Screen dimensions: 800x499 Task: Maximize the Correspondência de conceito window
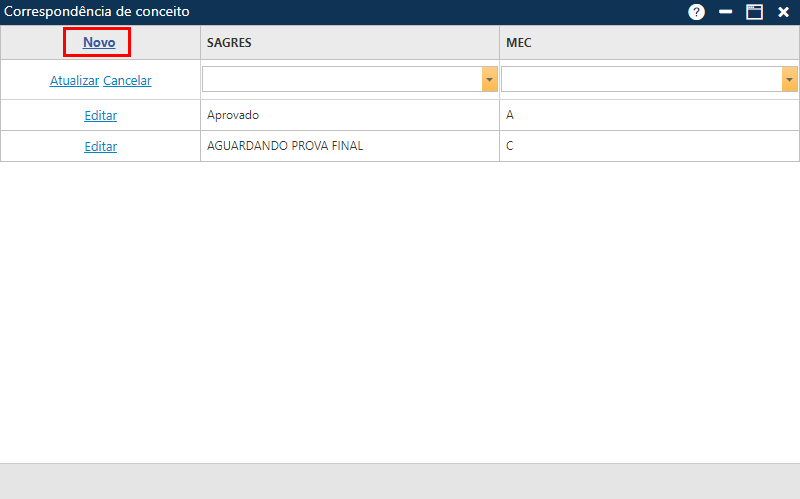(x=754, y=12)
